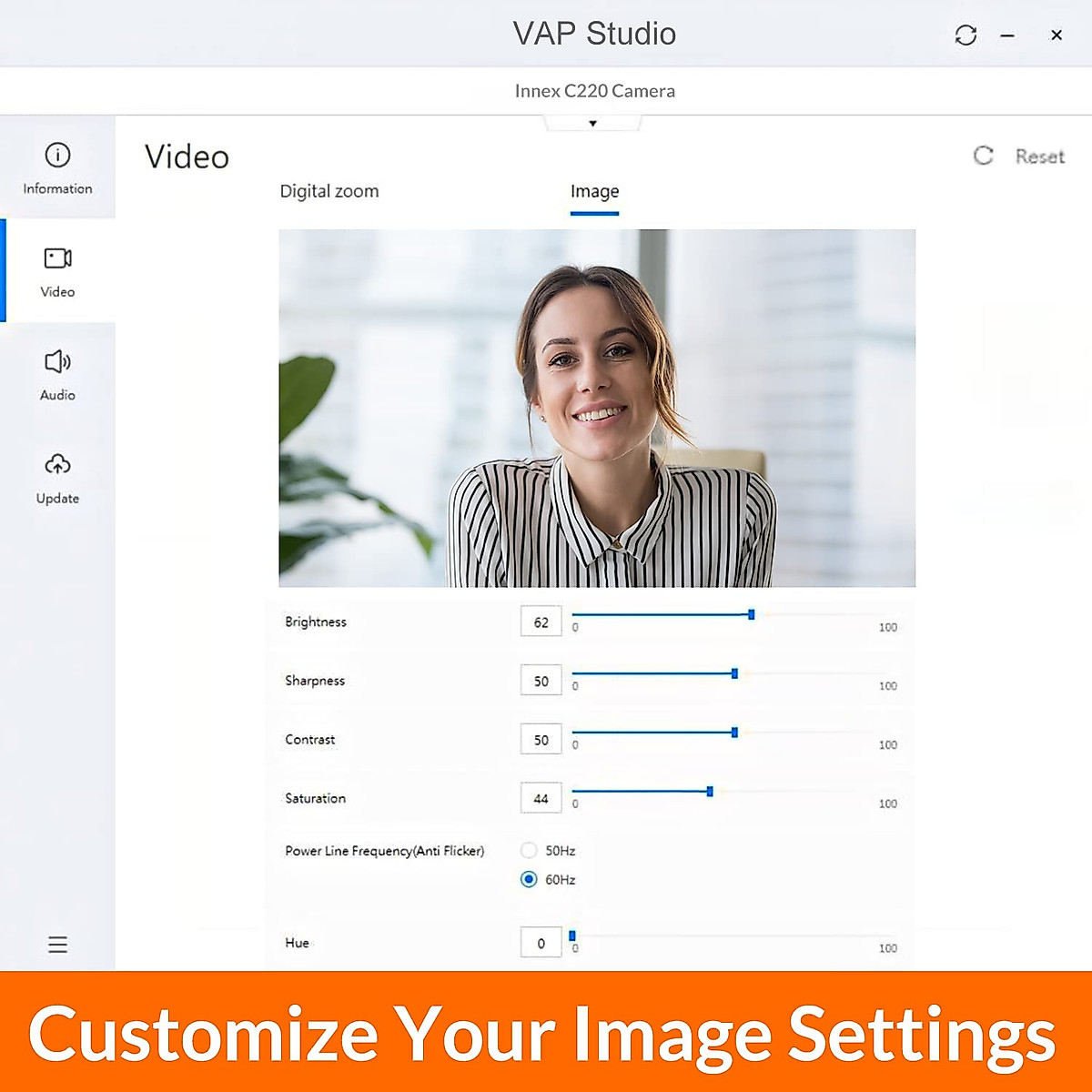Open the Audio speaker settings icon
Viewport: 1092px width, 1092px height.
pyautogui.click(x=57, y=362)
